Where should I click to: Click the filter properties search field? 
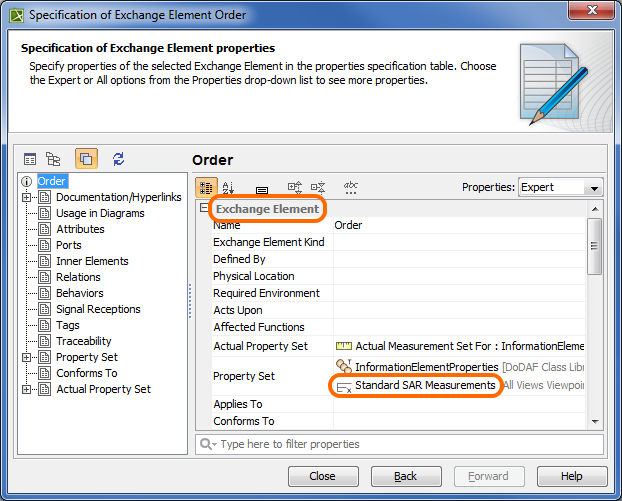(x=399, y=444)
